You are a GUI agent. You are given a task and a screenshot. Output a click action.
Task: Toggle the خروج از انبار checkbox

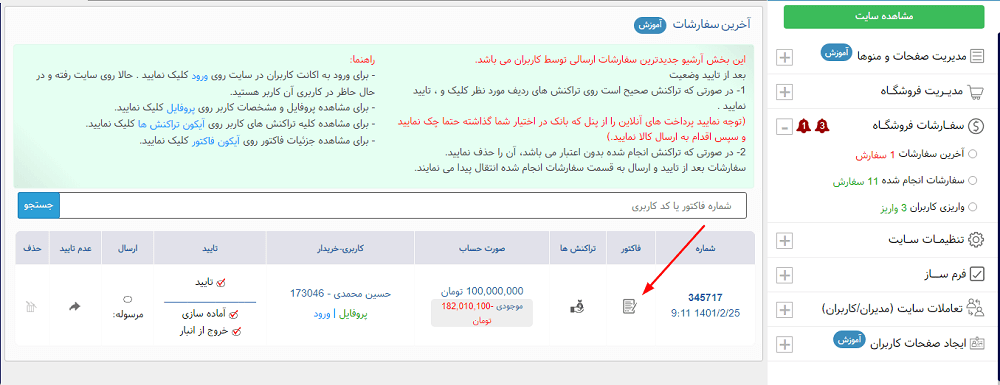(237, 331)
